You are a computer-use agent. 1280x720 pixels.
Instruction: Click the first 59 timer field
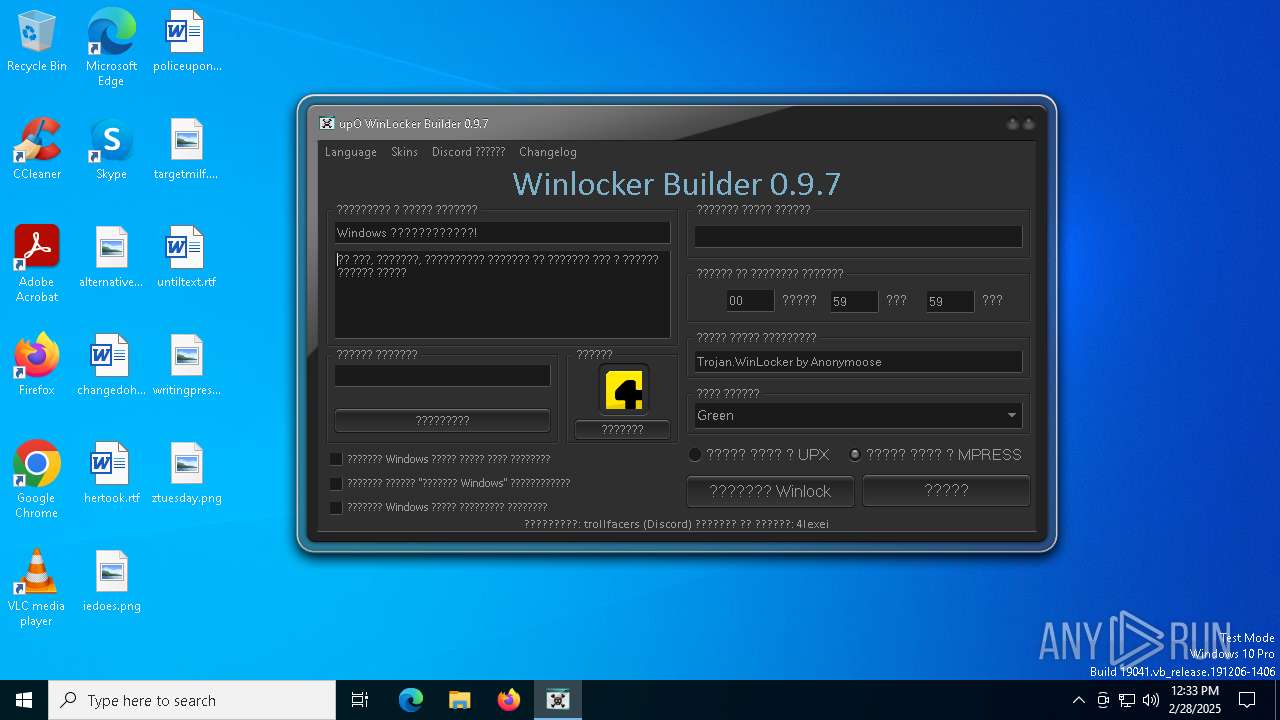point(854,301)
